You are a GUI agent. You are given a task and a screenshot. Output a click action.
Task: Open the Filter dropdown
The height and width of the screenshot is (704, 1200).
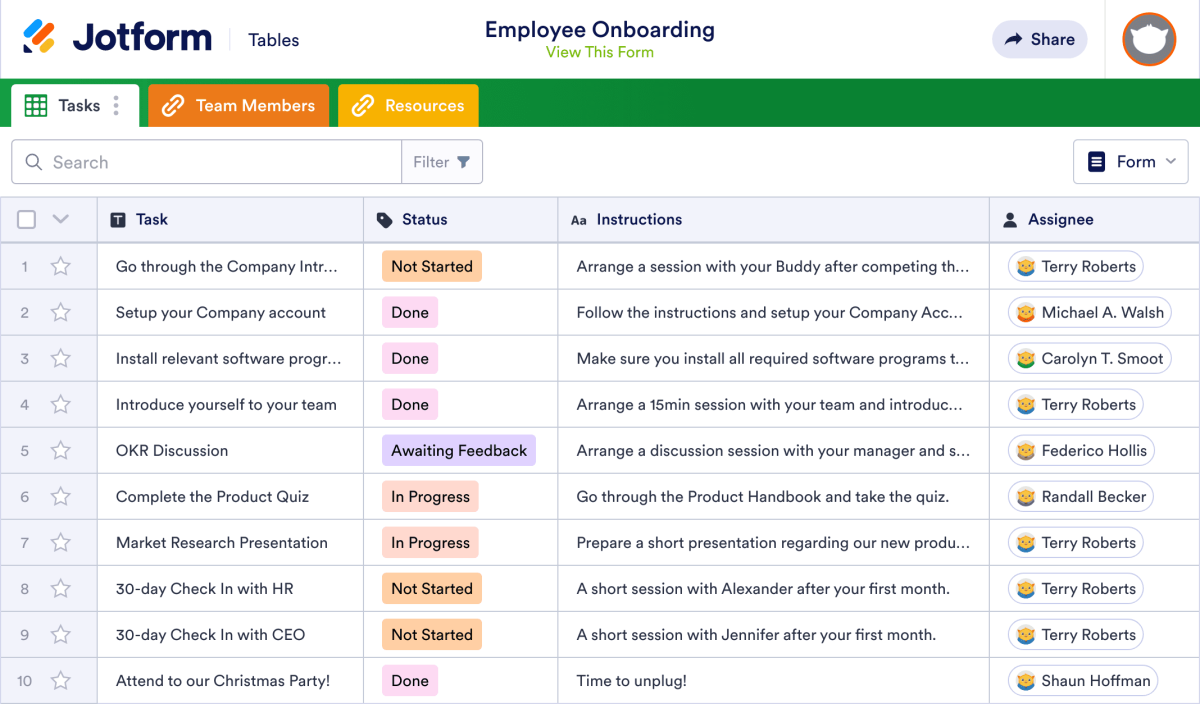442,161
